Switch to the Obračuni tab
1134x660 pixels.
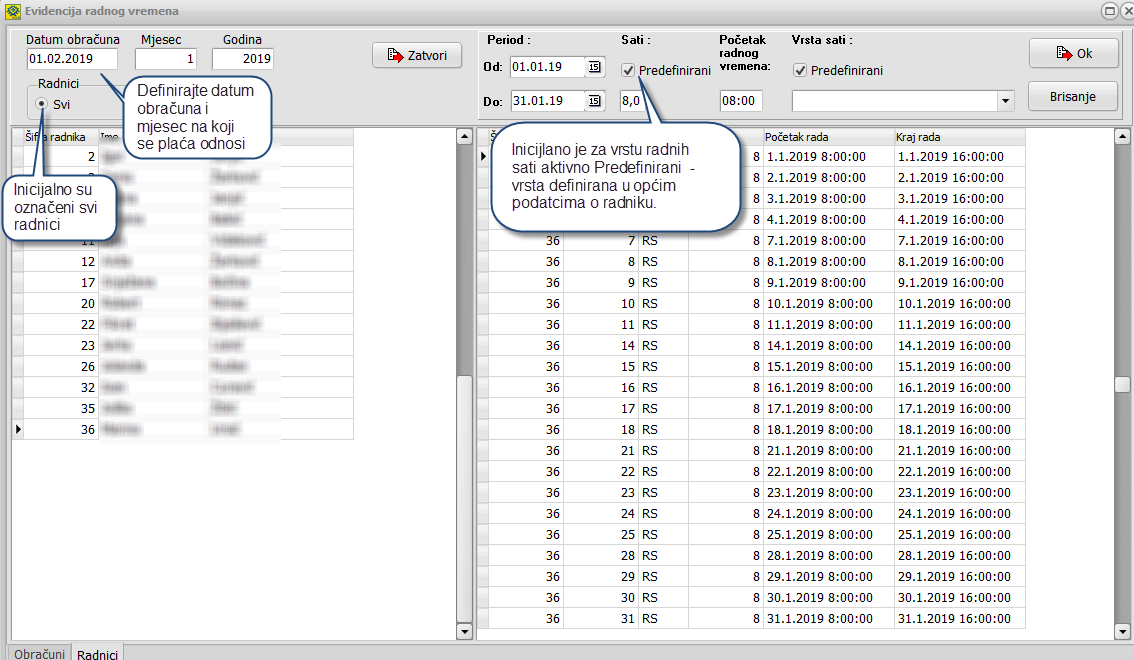tap(39, 653)
